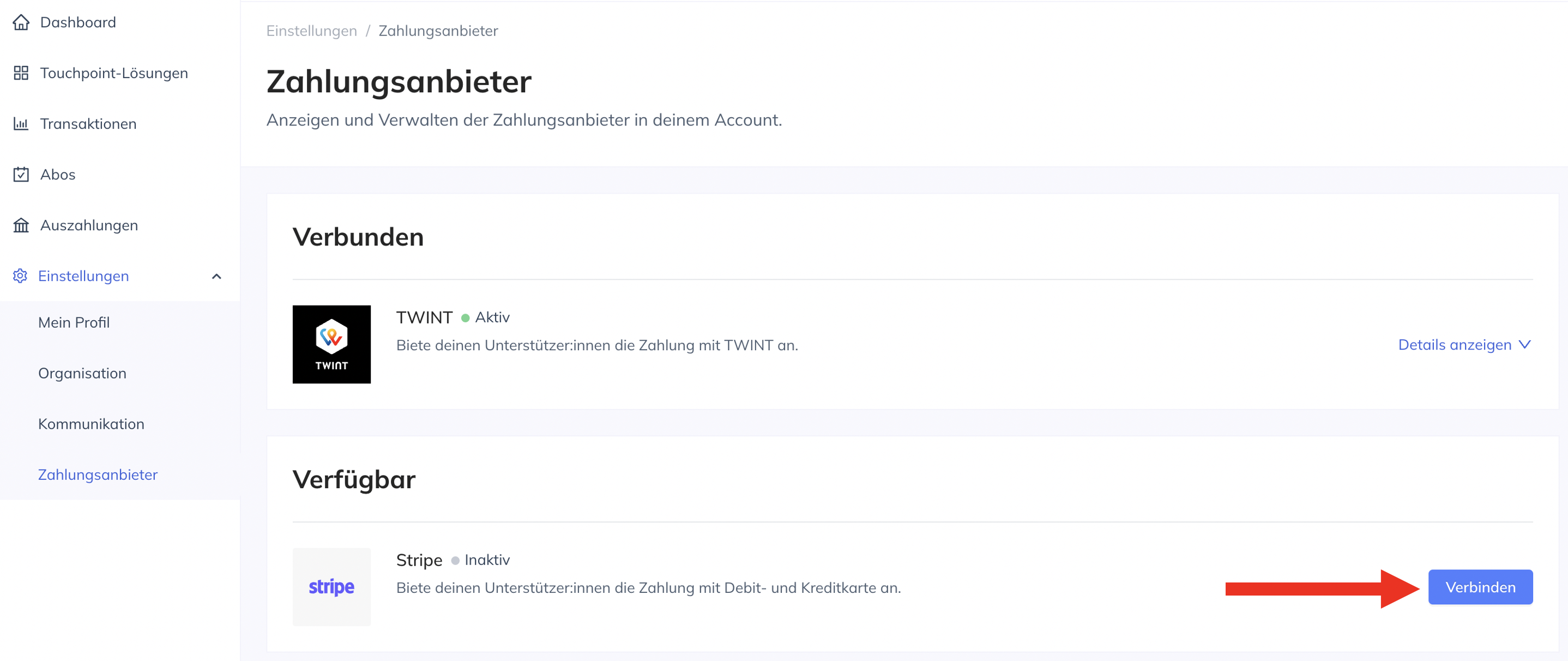Expand TWINT details with the chevron
Image resolution: width=1568 pixels, height=661 pixels.
click(1525, 345)
